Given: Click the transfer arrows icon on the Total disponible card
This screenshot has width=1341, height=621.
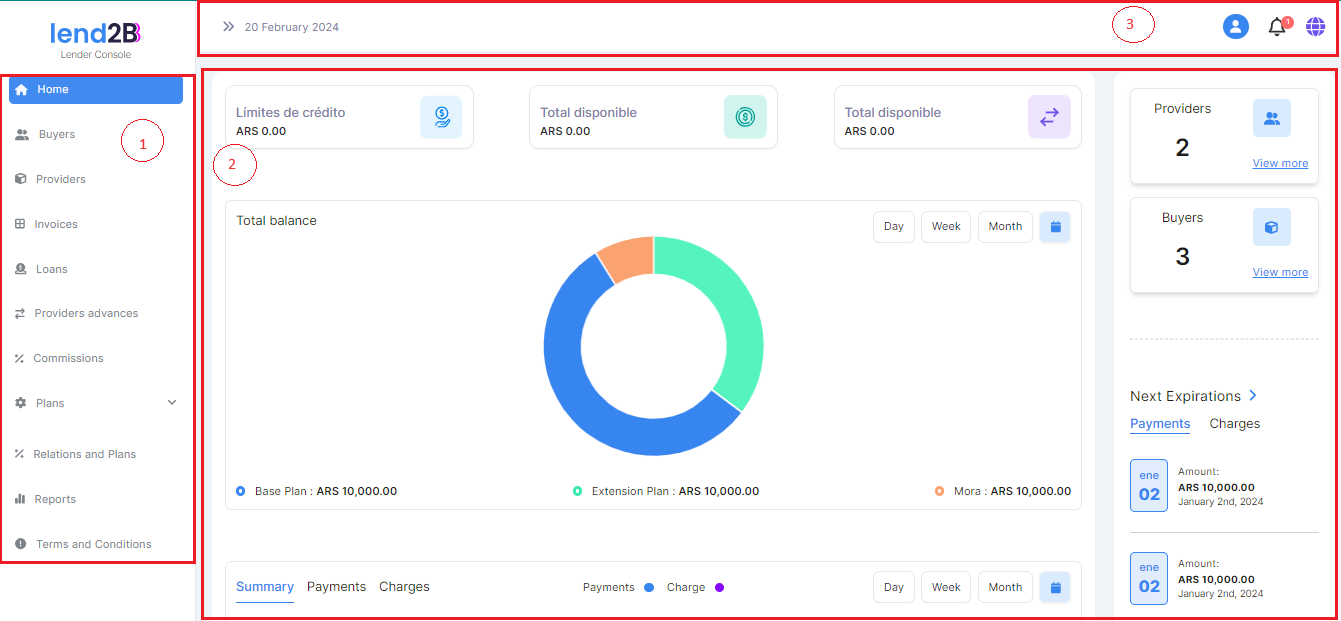Looking at the screenshot, I should 1049,117.
